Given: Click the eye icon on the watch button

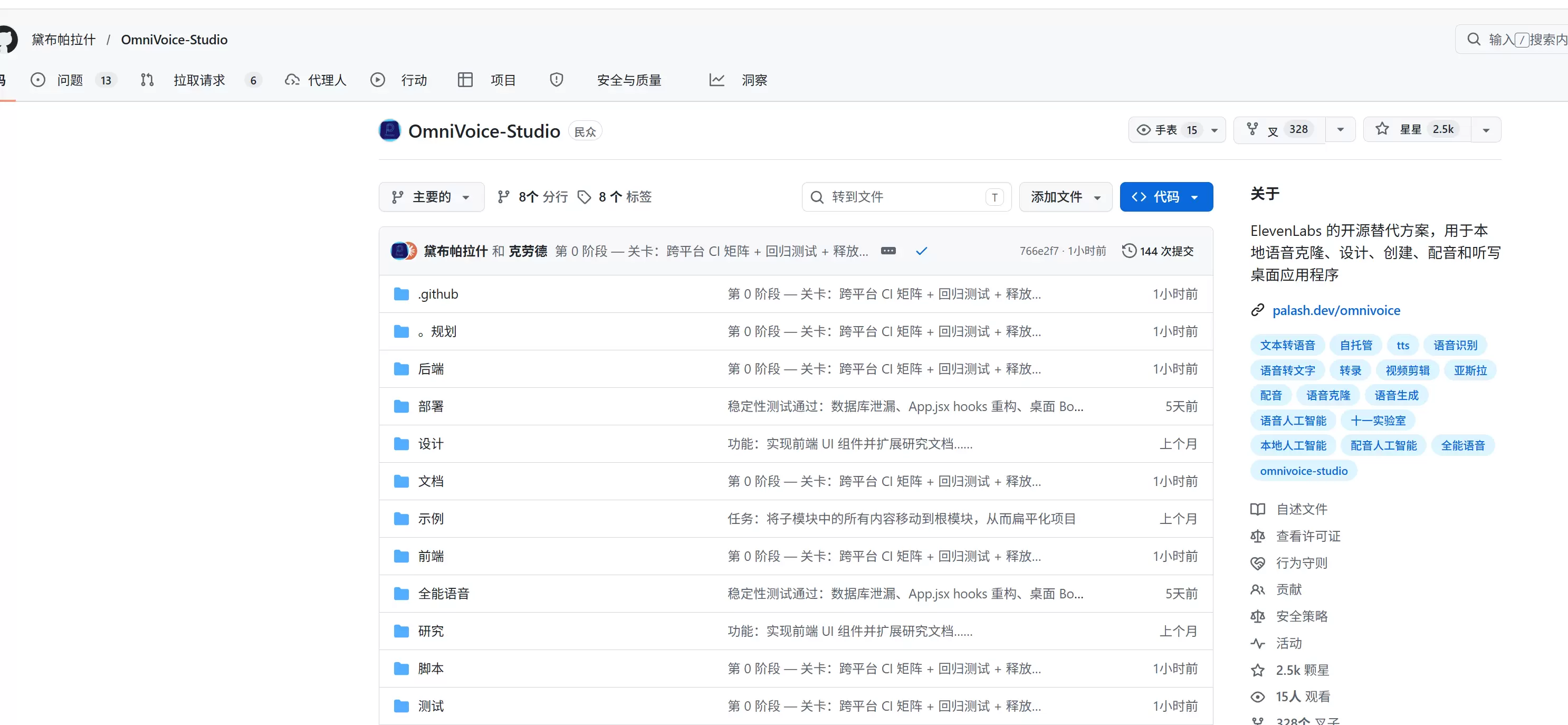Looking at the screenshot, I should [1144, 130].
